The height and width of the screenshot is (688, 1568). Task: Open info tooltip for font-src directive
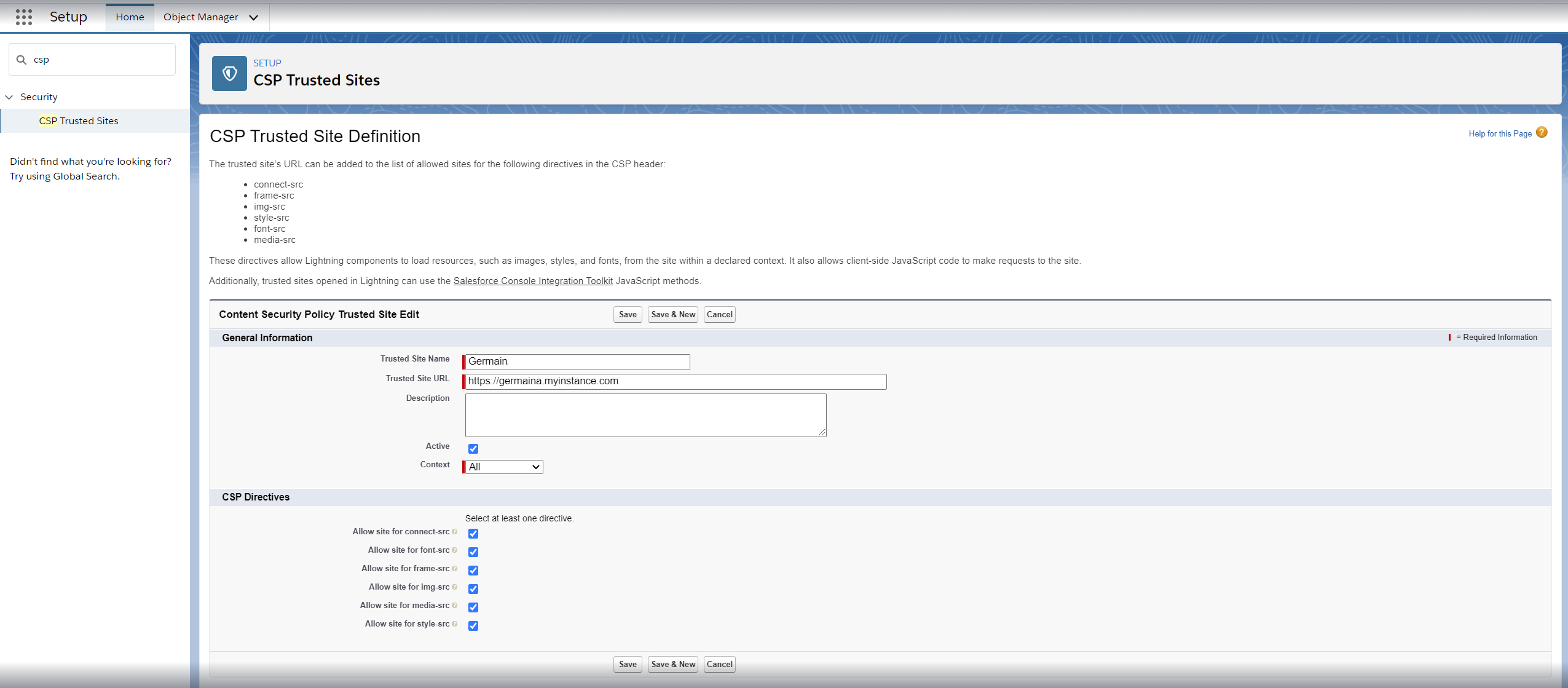tap(455, 550)
